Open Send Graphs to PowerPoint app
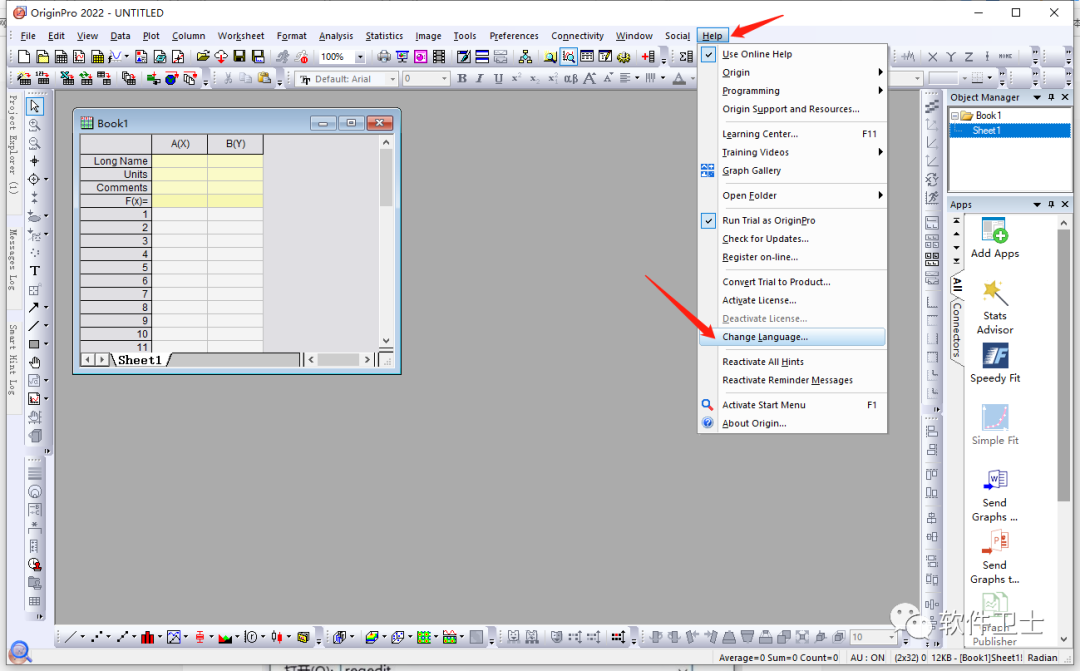 point(995,557)
